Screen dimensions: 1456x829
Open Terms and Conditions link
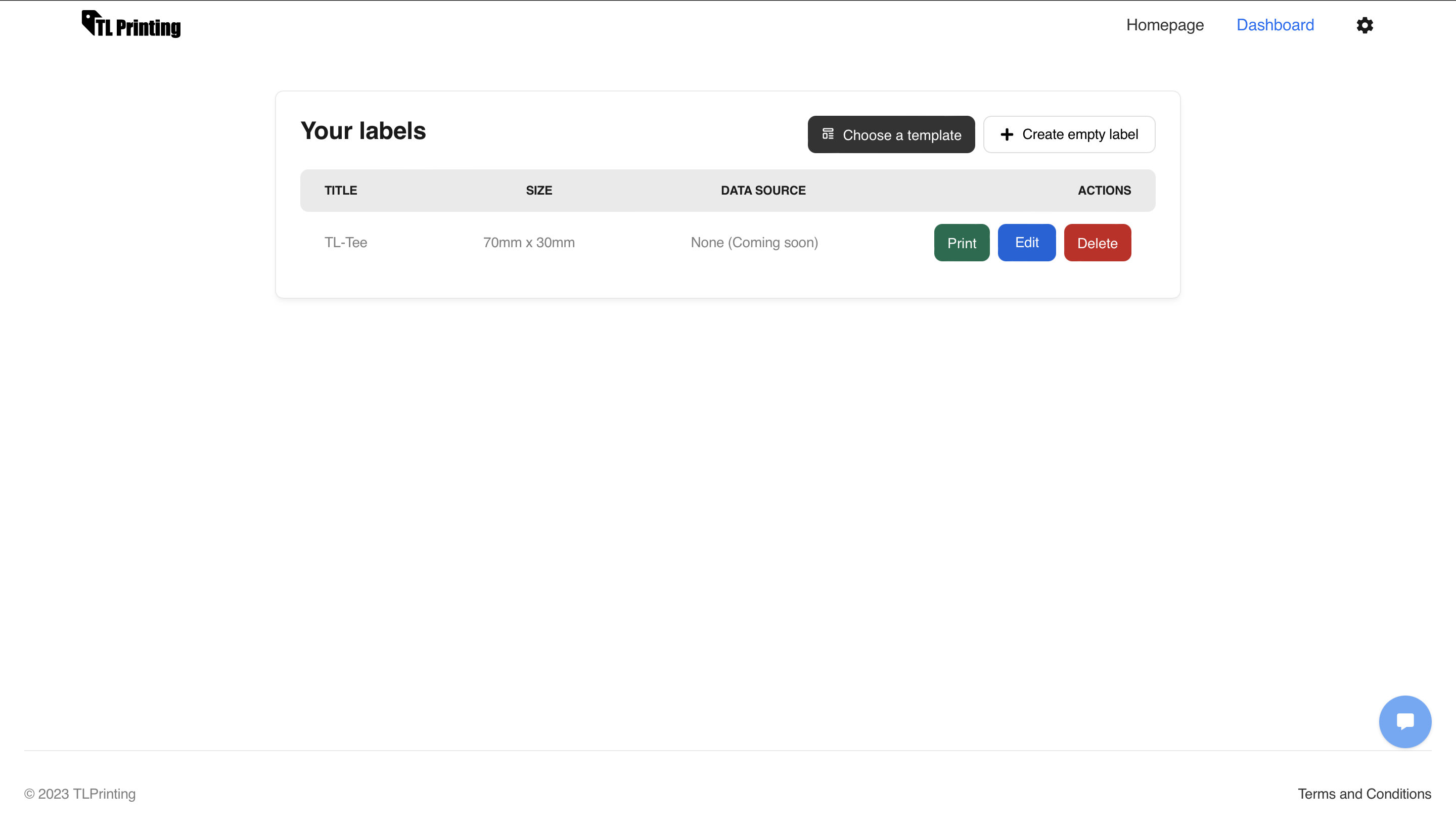[x=1364, y=794]
